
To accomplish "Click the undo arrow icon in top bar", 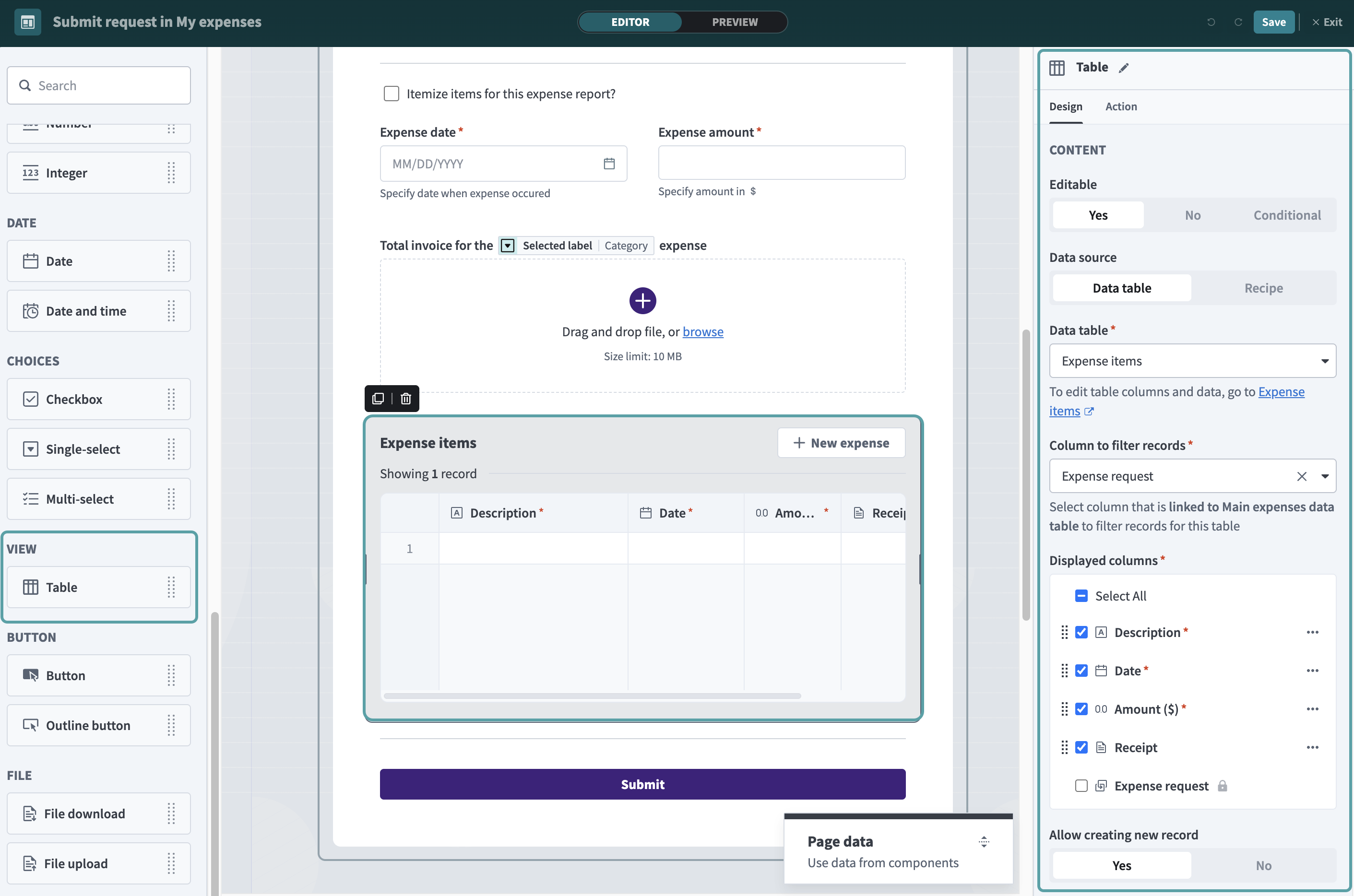I will point(1211,22).
